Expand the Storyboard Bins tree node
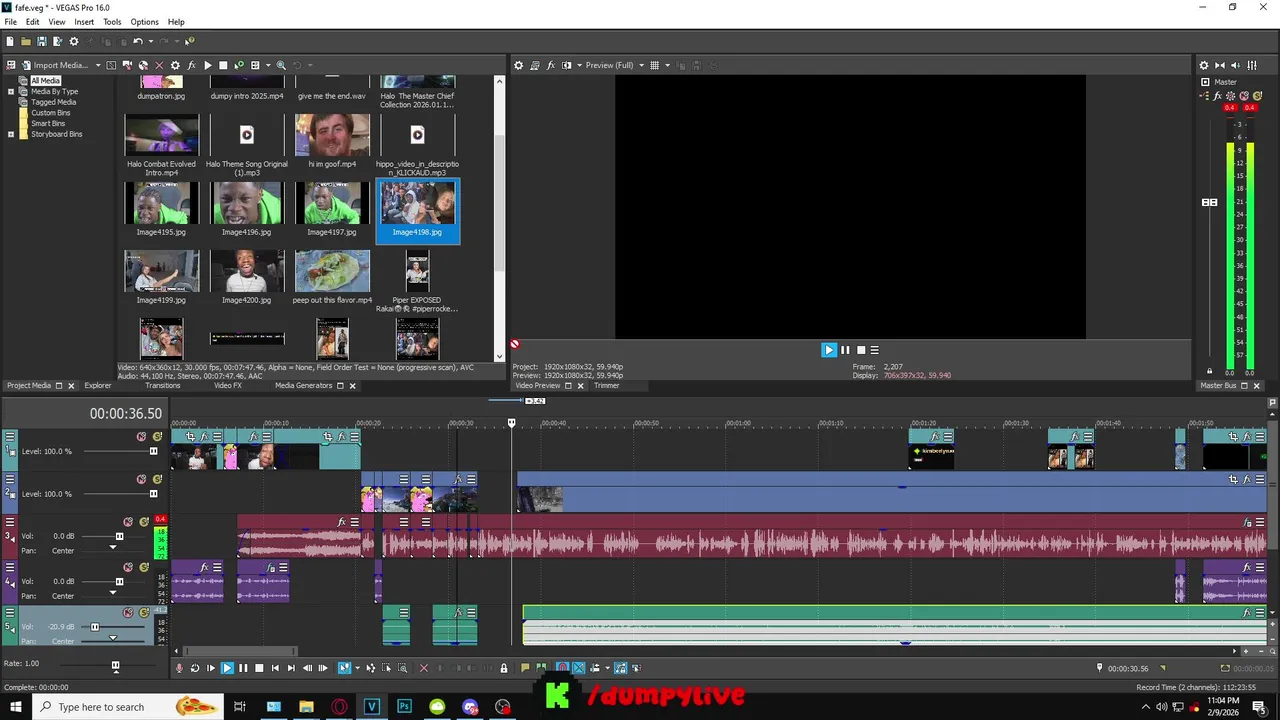This screenshot has width=1280, height=720. [11, 134]
